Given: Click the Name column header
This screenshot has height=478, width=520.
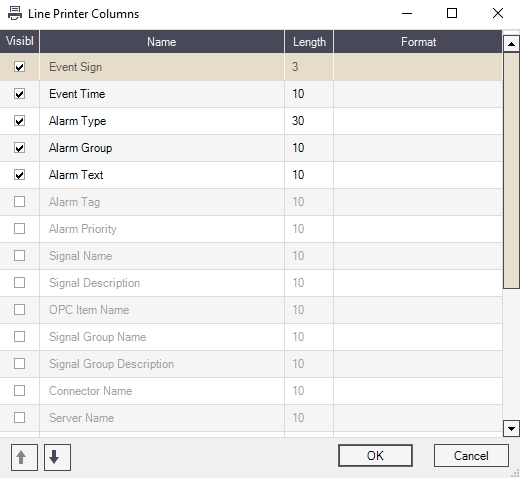Looking at the screenshot, I should (162, 42).
